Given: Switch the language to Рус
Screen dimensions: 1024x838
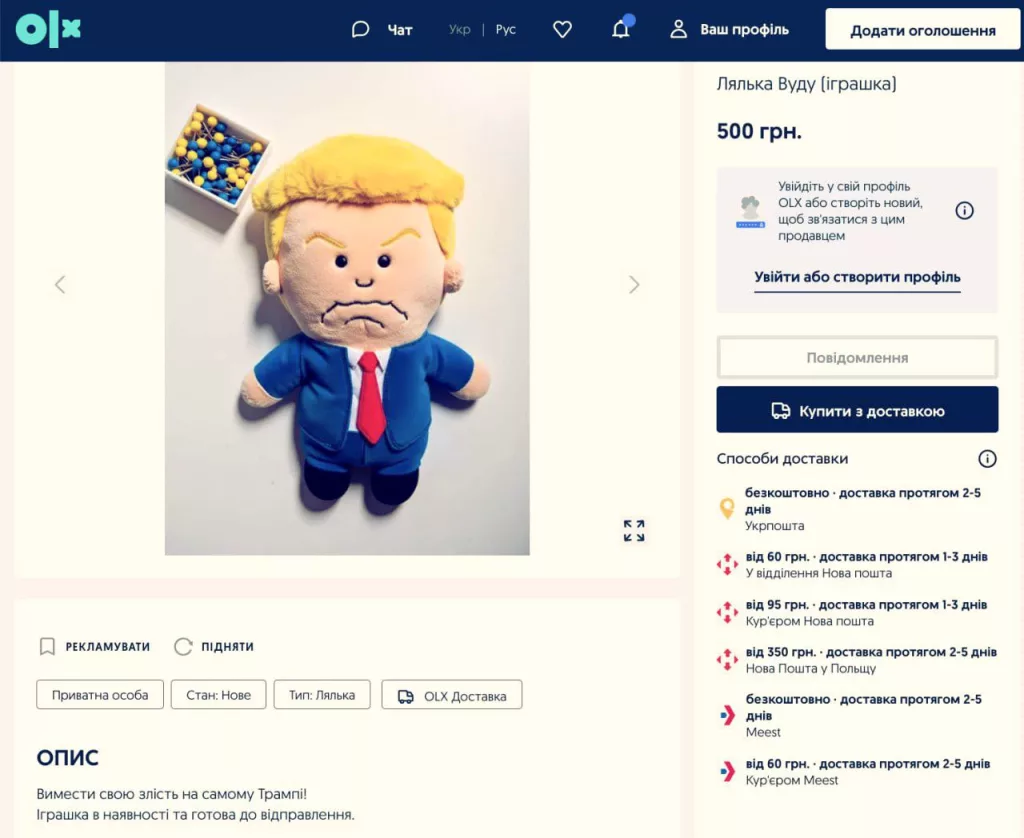Looking at the screenshot, I should point(505,29).
